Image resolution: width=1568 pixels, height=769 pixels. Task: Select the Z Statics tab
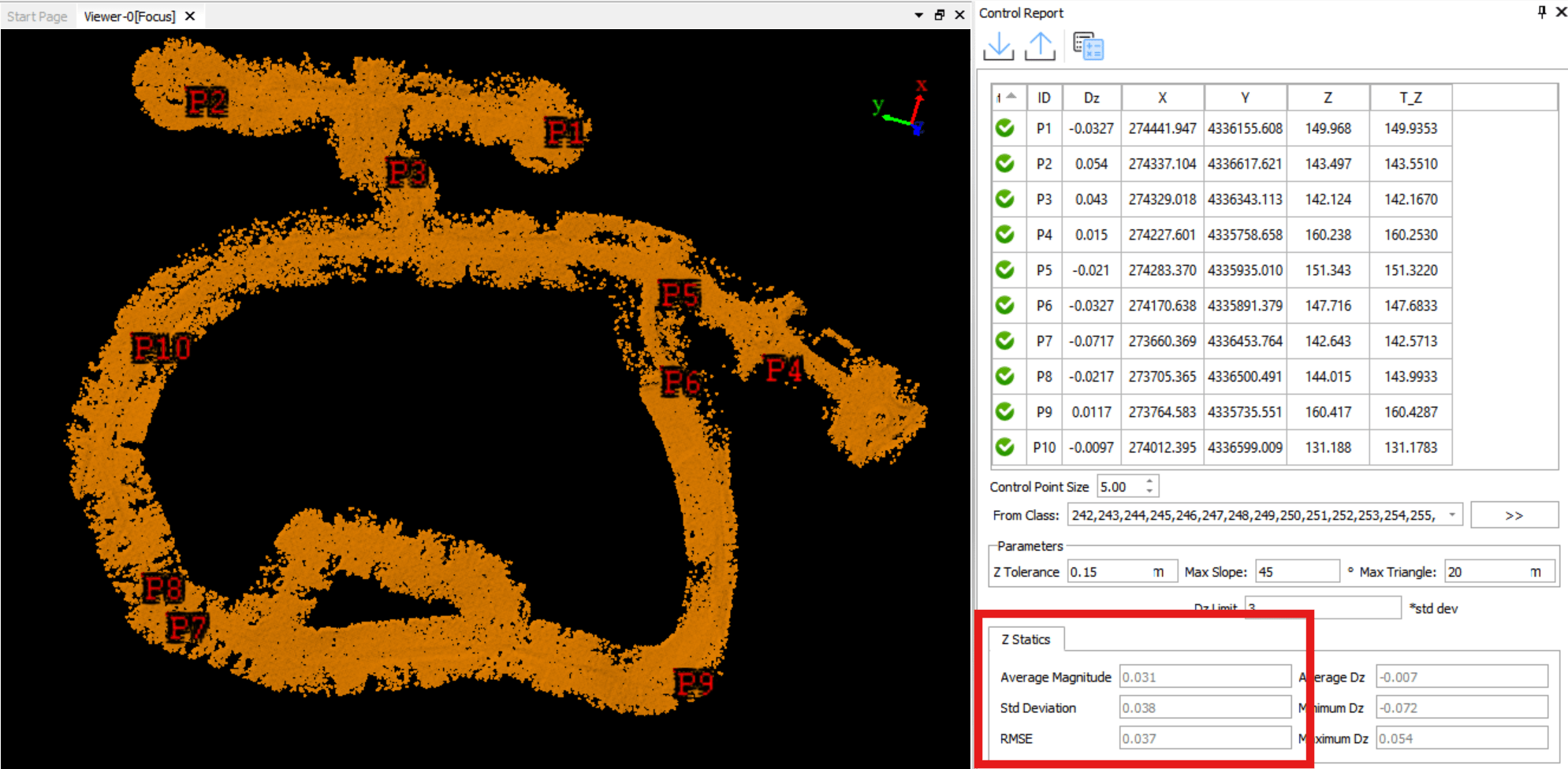(x=1026, y=639)
